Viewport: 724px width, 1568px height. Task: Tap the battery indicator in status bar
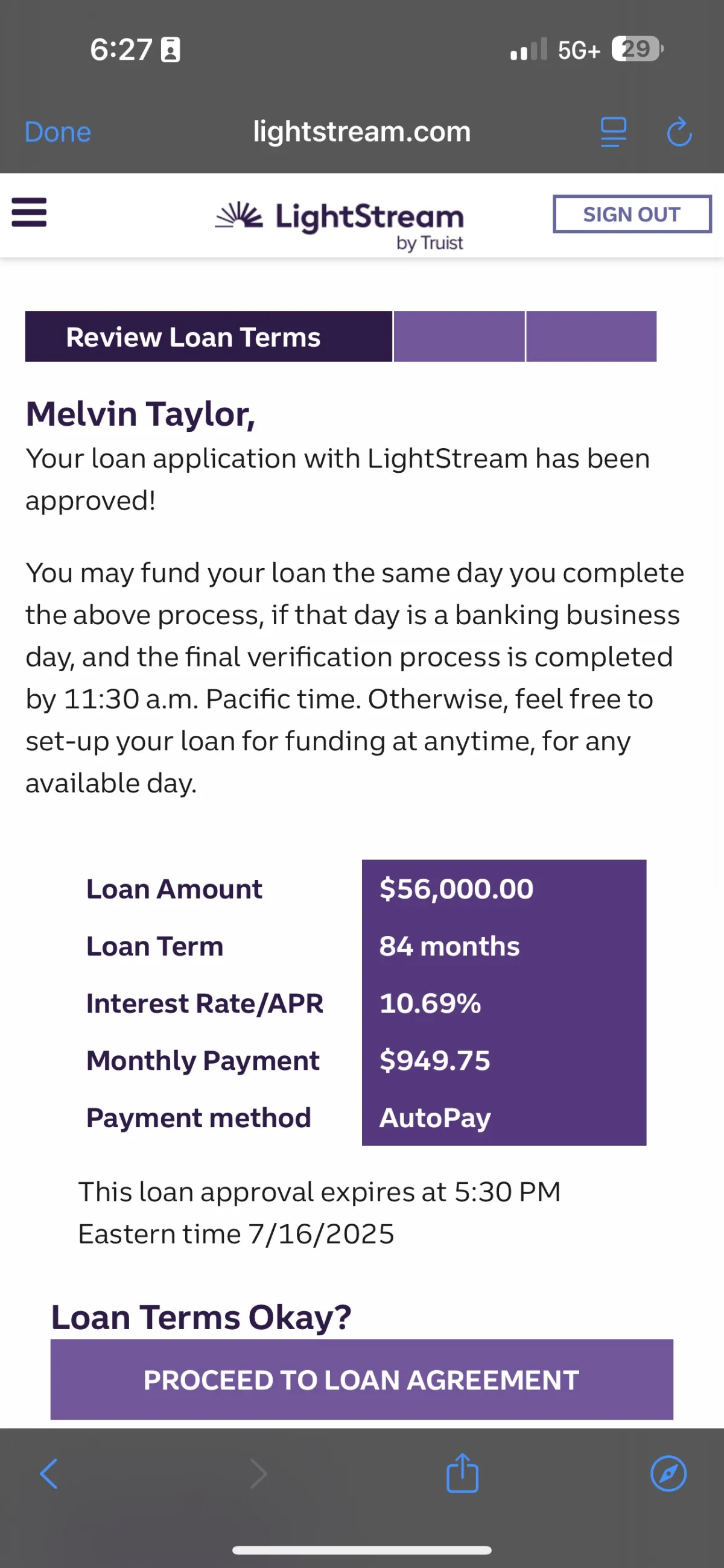(637, 49)
